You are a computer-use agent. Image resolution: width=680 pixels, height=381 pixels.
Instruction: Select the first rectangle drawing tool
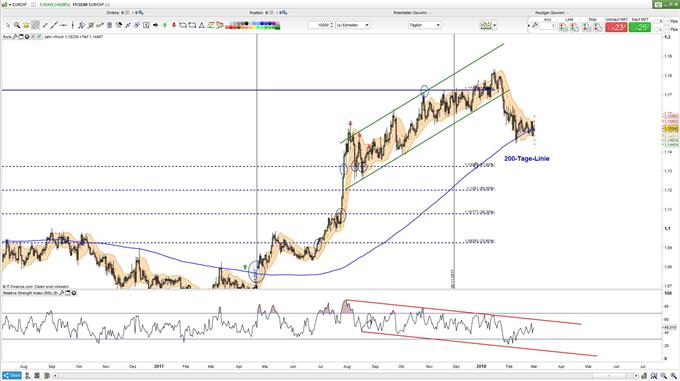pos(183,25)
